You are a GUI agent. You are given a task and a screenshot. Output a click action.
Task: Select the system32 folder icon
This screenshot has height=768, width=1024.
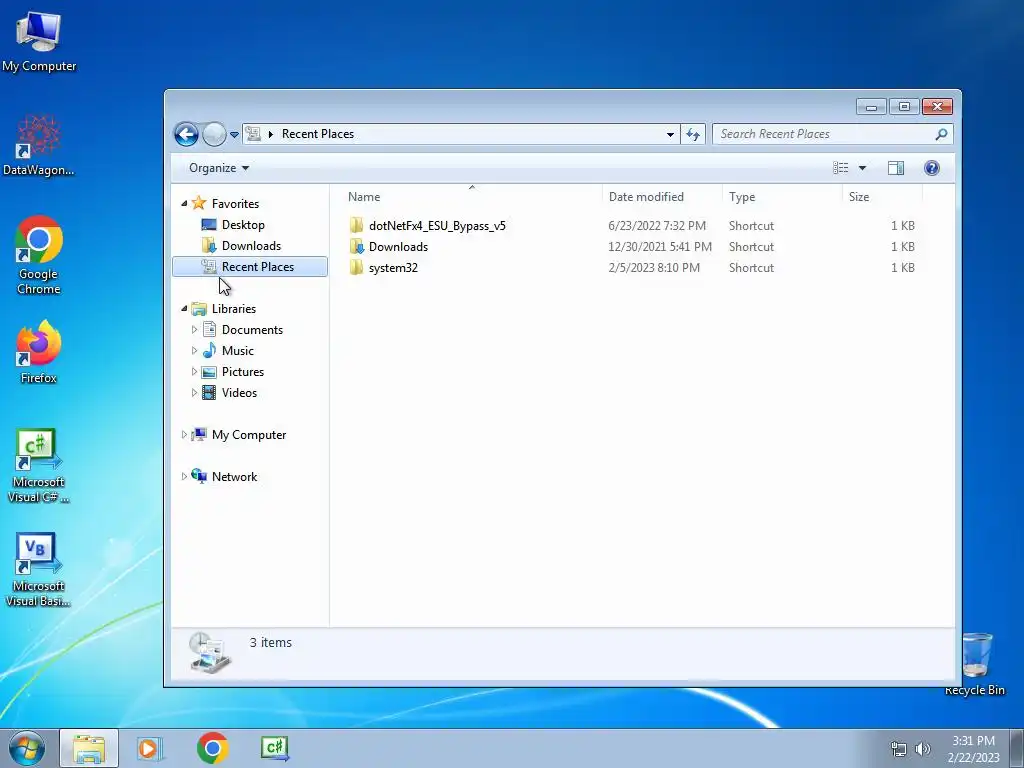click(x=356, y=267)
